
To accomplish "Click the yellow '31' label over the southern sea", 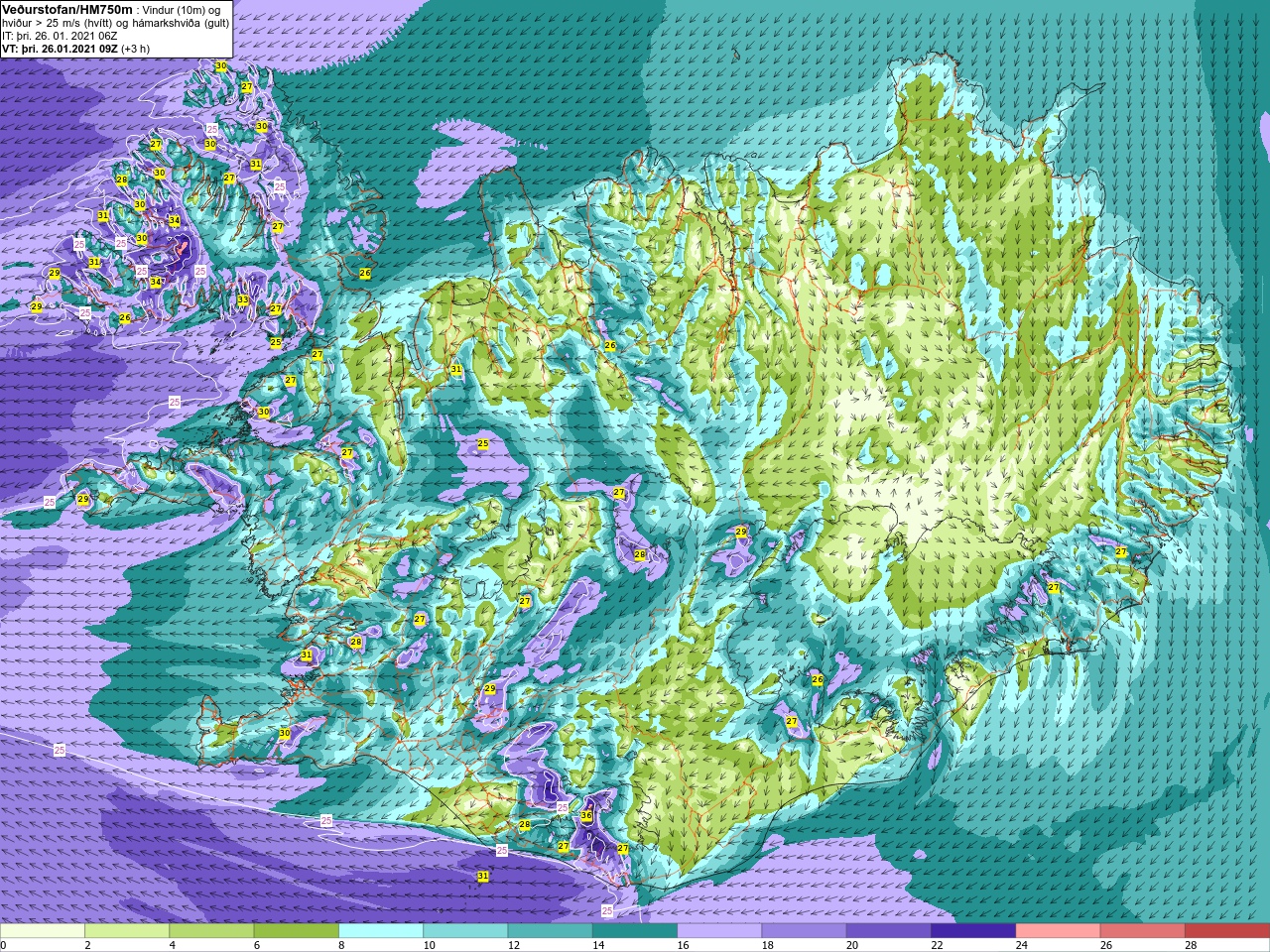I will coord(483,876).
